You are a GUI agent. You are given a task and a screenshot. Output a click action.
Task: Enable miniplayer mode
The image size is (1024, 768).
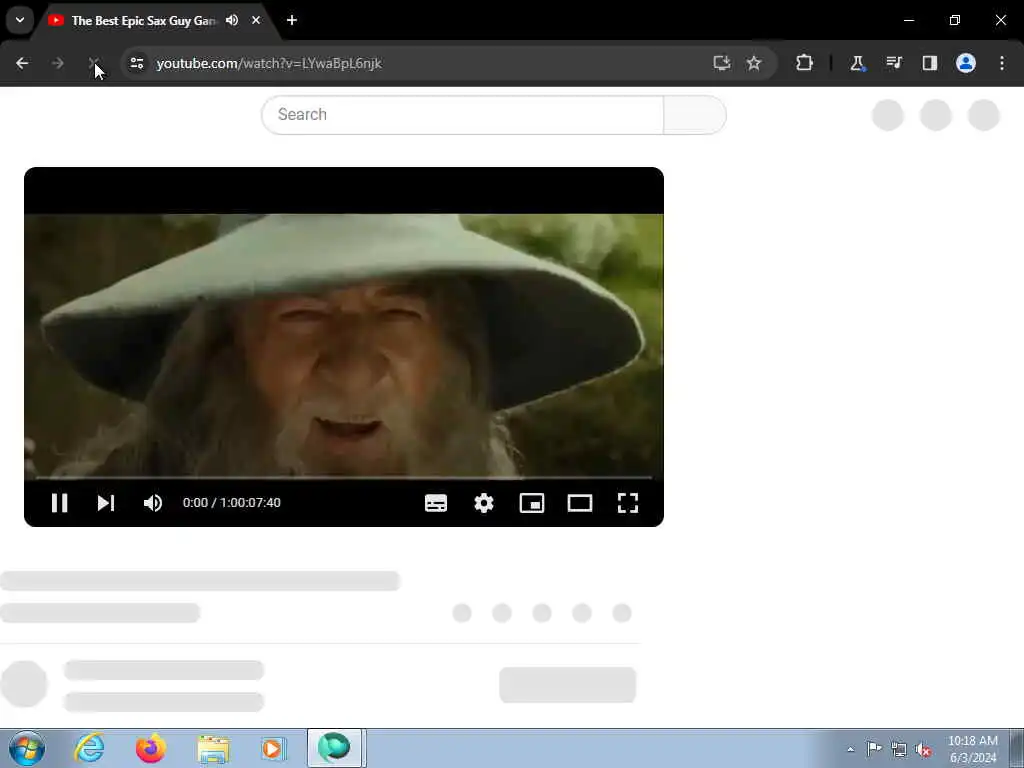tap(532, 503)
